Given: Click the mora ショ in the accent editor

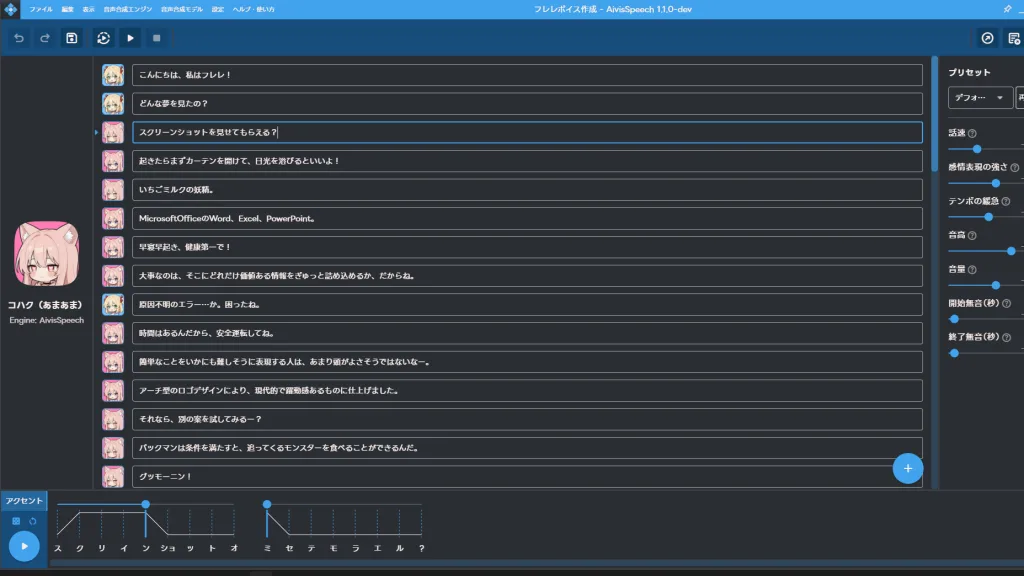Looking at the screenshot, I should [168, 548].
